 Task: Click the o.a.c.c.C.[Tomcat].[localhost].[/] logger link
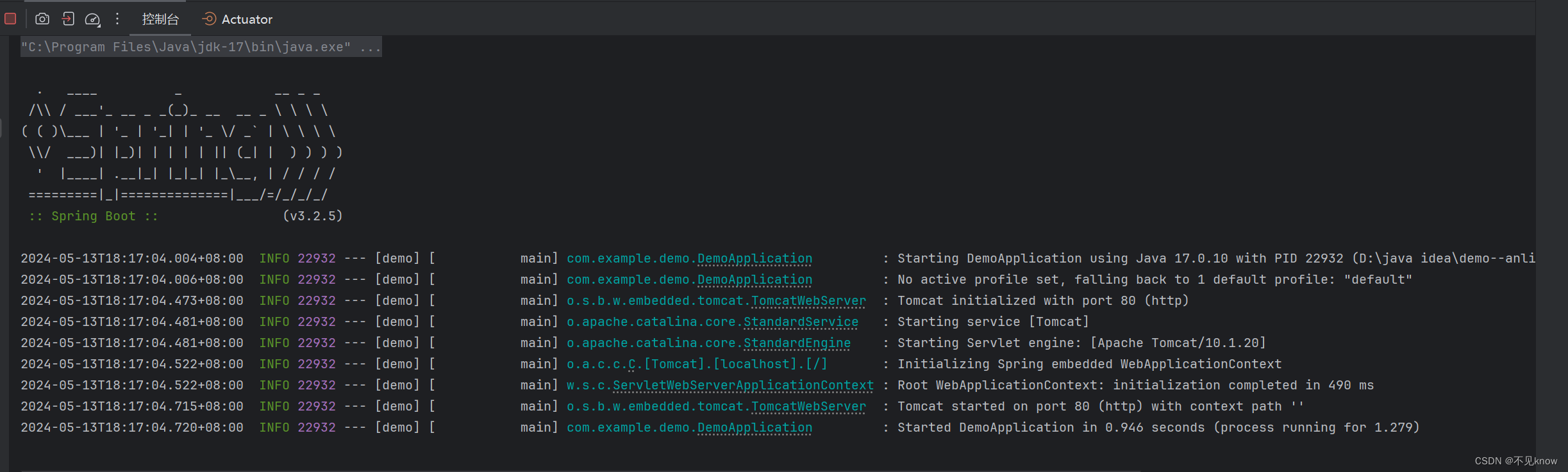[697, 364]
